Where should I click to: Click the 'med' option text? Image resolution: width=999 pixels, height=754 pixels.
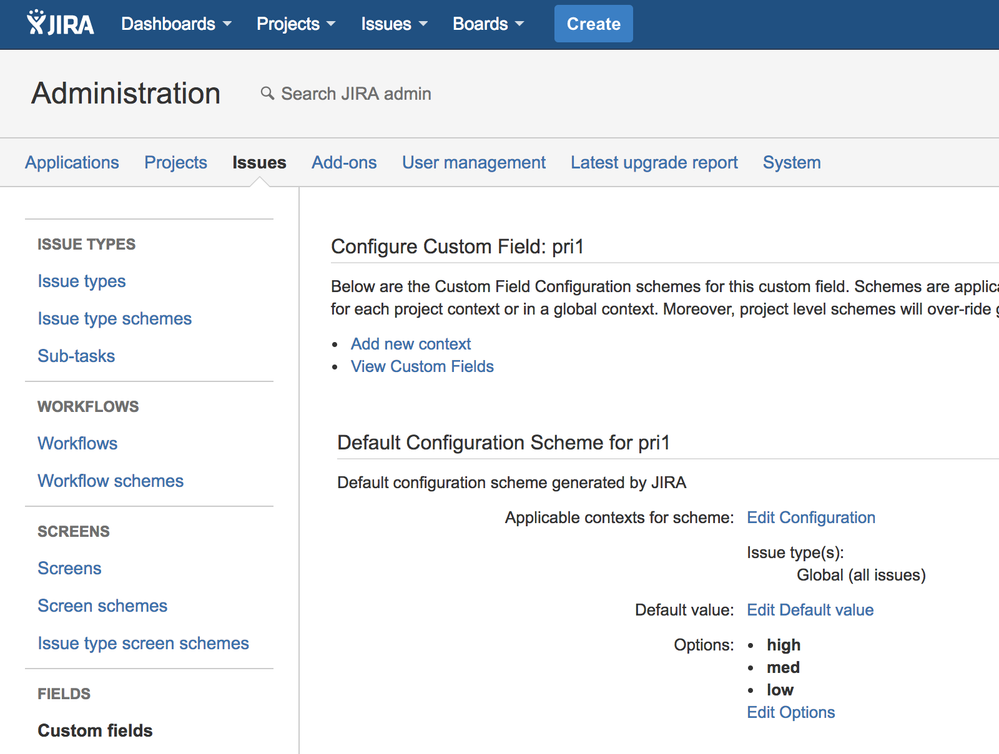[783, 667]
